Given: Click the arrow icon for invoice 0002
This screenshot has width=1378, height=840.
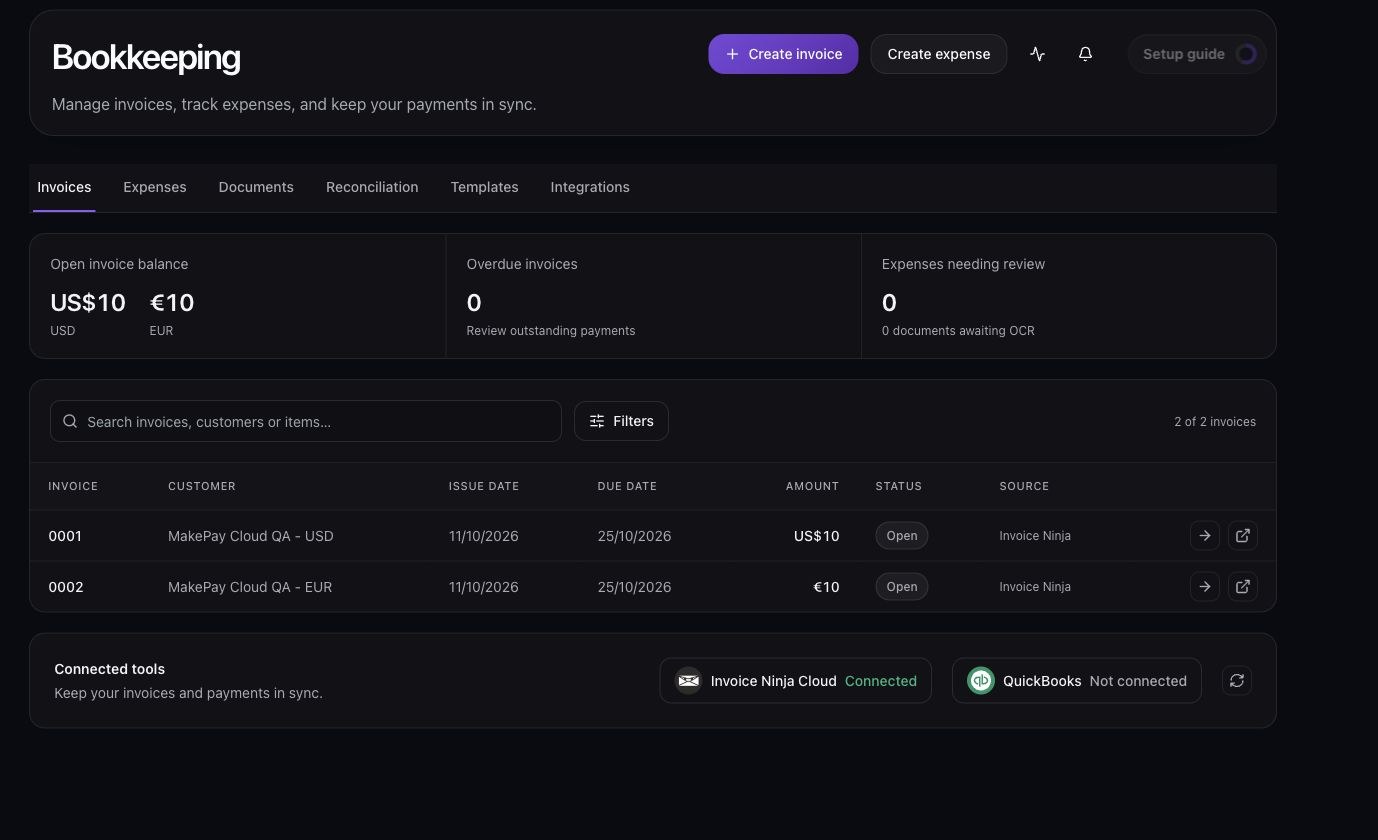Looking at the screenshot, I should coord(1205,587).
